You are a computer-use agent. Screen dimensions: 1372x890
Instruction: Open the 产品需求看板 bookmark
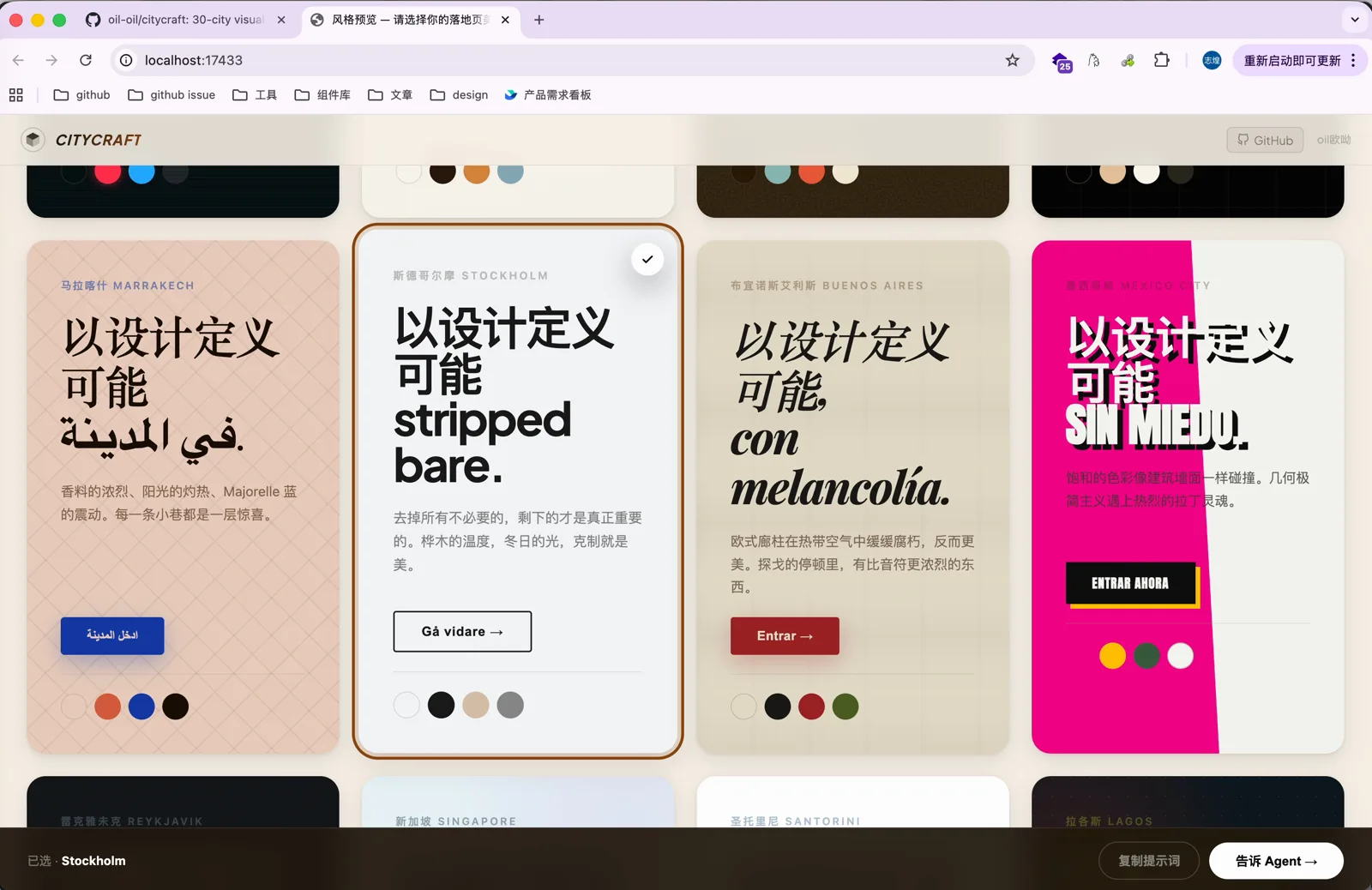[548, 95]
